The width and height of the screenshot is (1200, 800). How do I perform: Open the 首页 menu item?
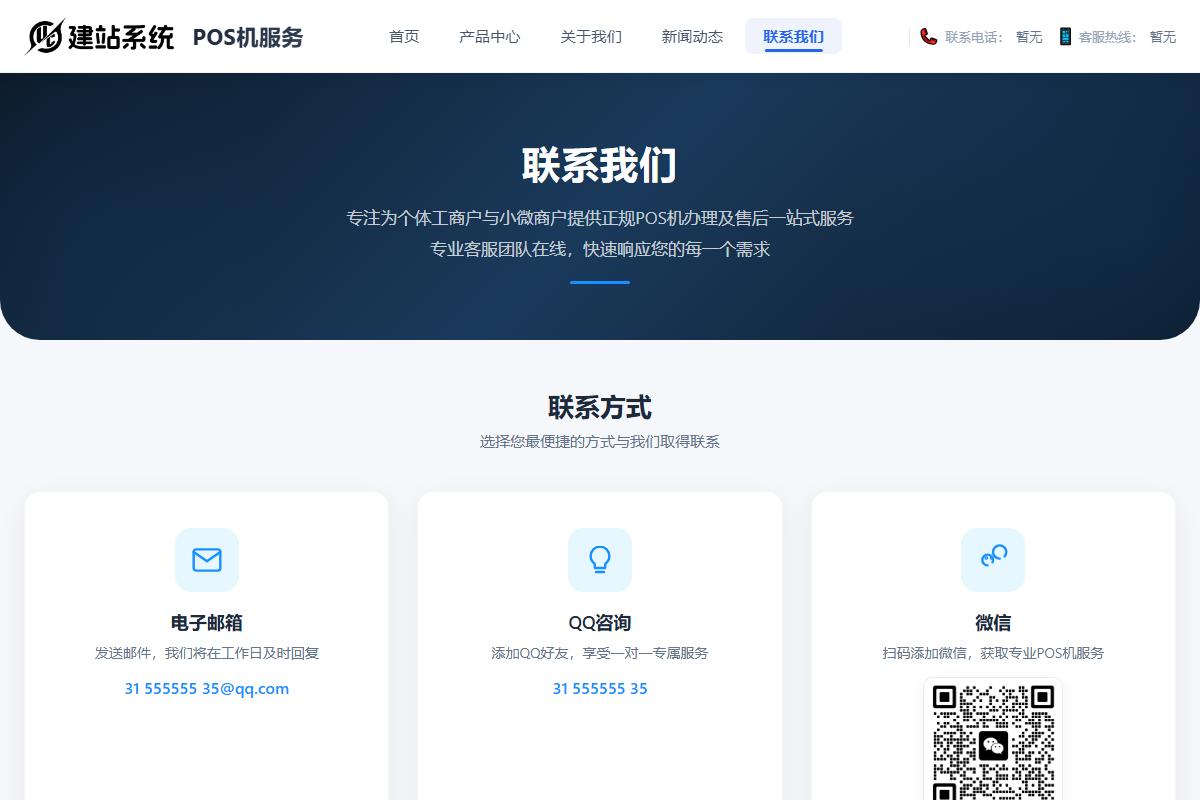point(404,37)
